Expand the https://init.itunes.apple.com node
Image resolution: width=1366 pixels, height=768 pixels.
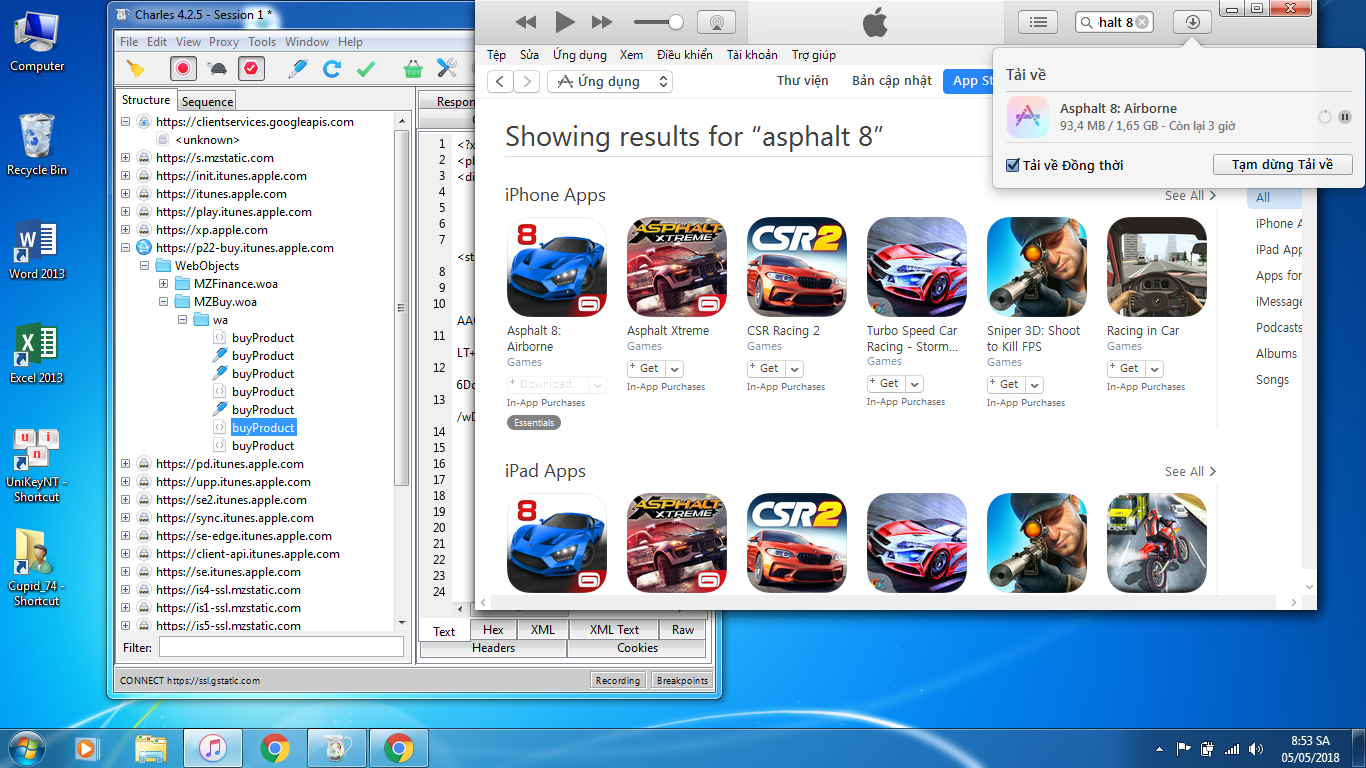pos(125,176)
